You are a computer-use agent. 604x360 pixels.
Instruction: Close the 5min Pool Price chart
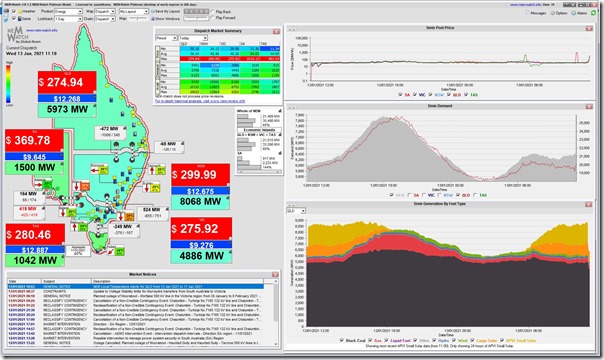tap(589, 28)
